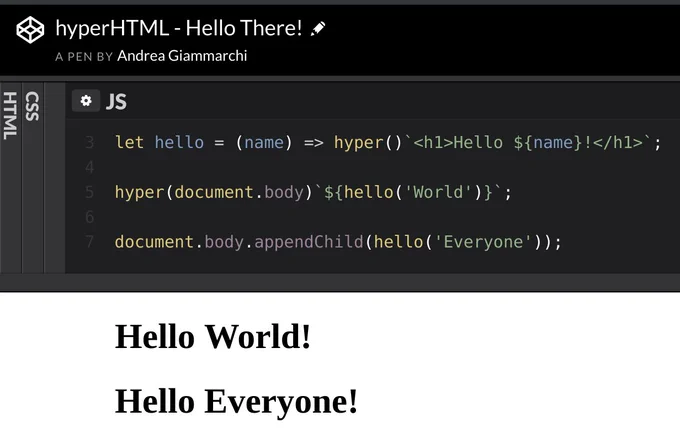Viewport: 680px width, 448px height.
Task: Click the 'let hello' code line
Action: point(388,143)
